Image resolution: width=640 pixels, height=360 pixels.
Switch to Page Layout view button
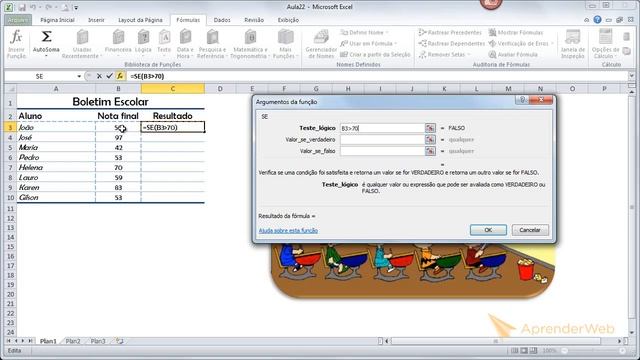[524, 351]
